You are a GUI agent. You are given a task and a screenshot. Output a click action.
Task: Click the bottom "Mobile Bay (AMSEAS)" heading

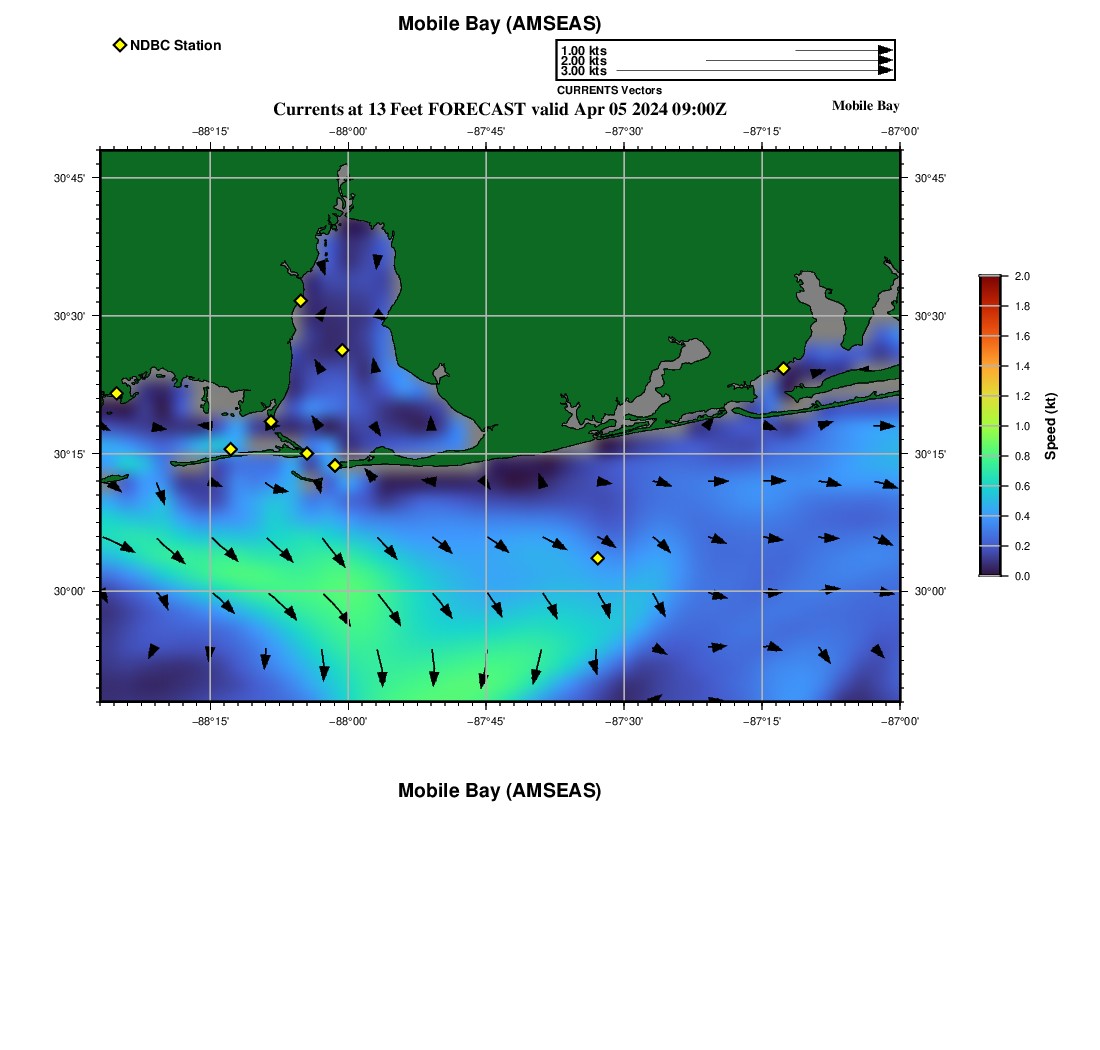click(x=499, y=791)
